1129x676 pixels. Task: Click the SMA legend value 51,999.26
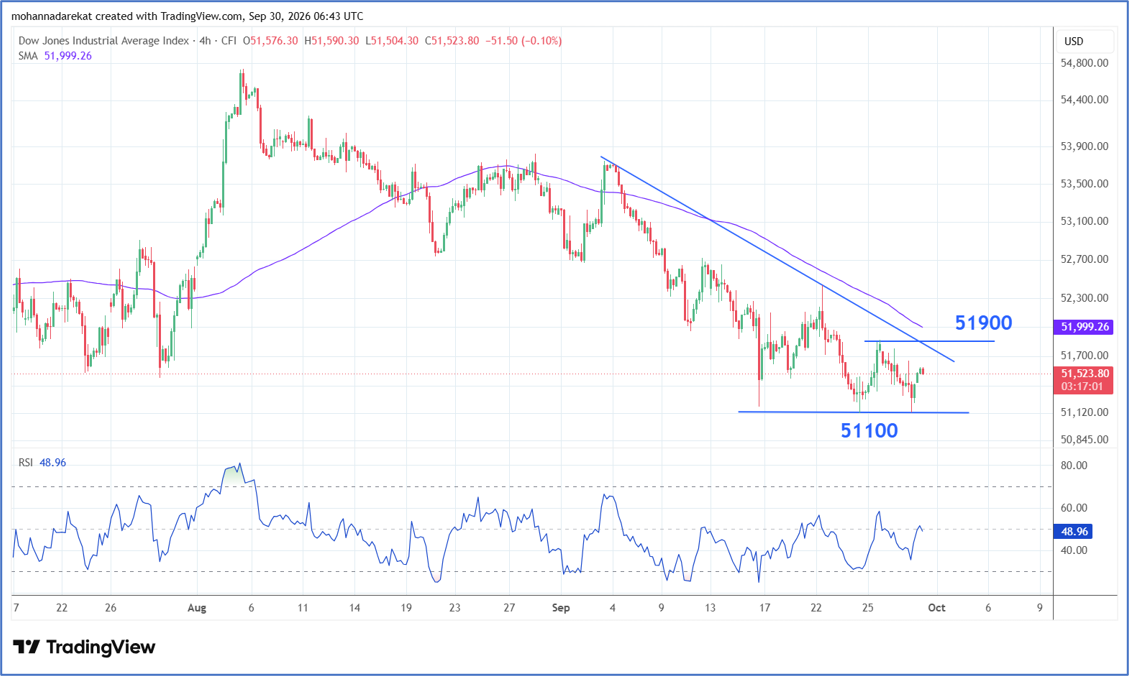pos(68,56)
